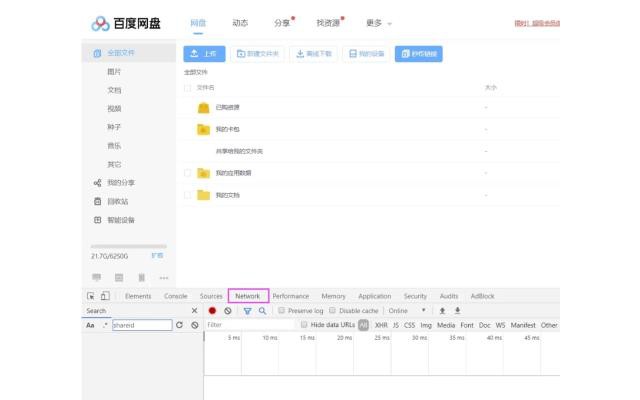The image size is (640, 400).
Task: Open the DevTools Elements tab
Action: pos(138,296)
